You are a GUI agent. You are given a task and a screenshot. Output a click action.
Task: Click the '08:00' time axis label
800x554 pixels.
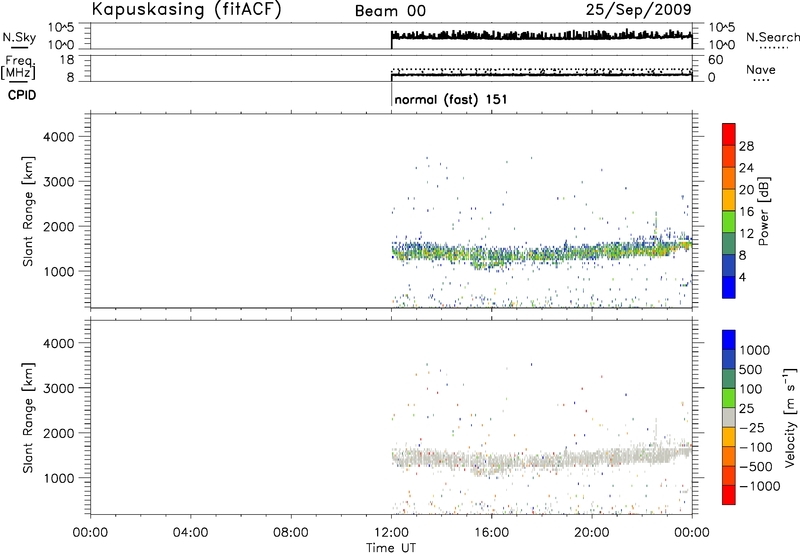coord(291,533)
